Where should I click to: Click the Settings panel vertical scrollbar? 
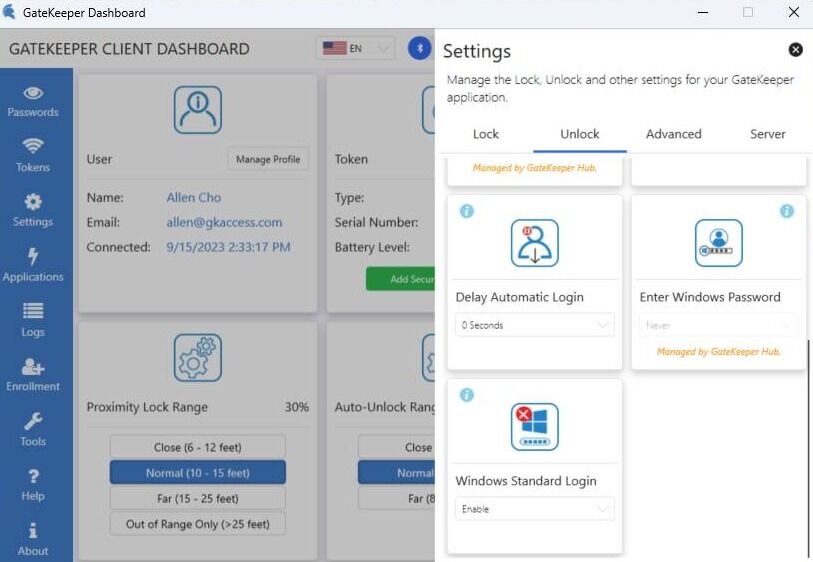pyautogui.click(x=808, y=448)
